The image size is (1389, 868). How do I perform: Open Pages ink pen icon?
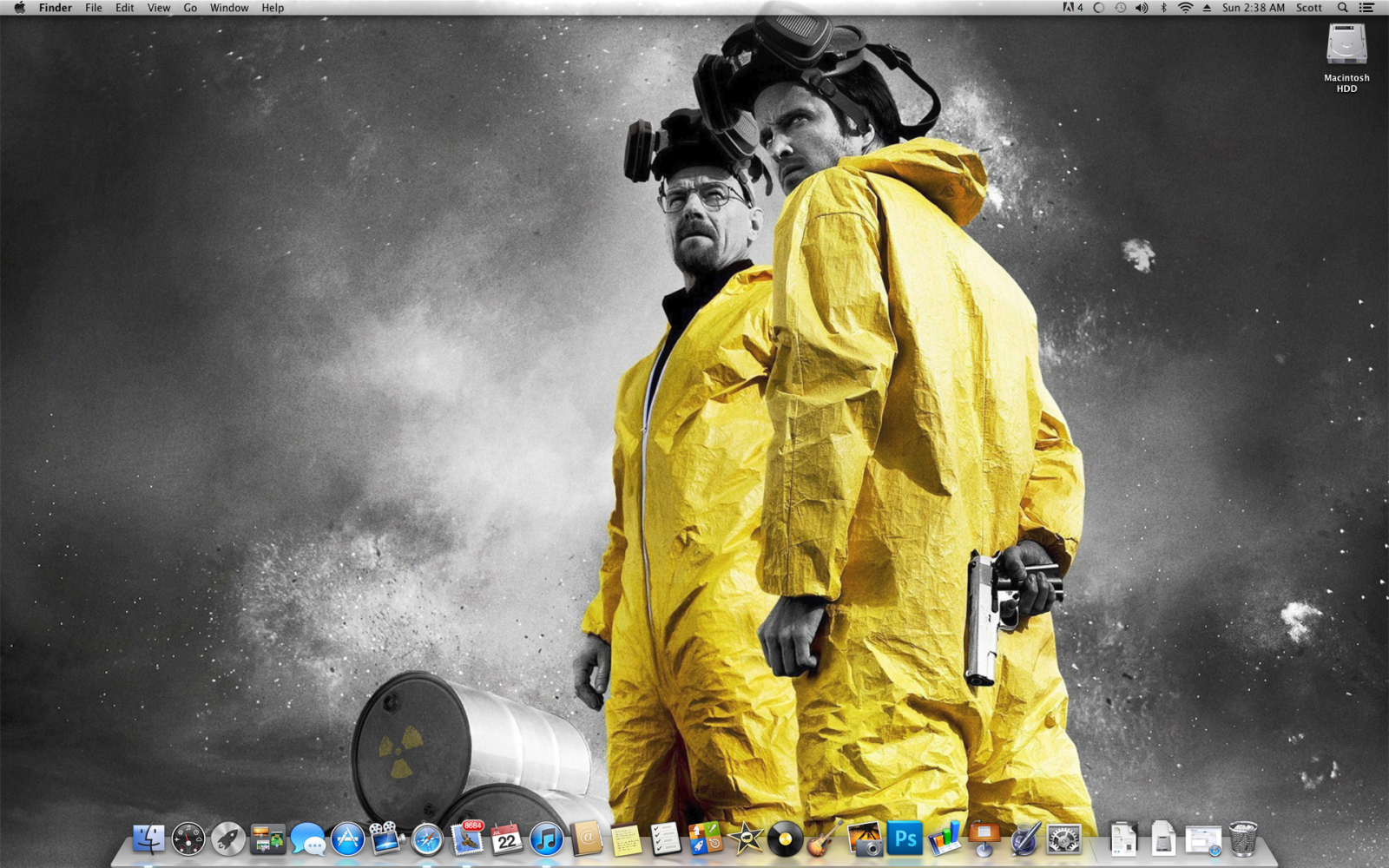tap(1024, 839)
